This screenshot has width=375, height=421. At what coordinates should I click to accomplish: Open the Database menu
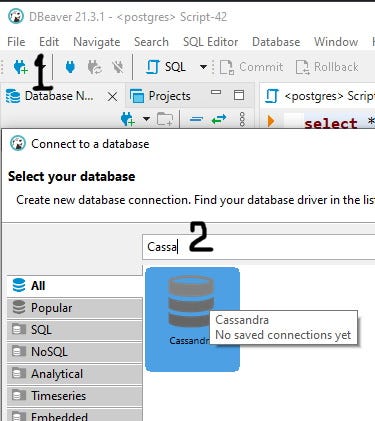click(x=276, y=42)
